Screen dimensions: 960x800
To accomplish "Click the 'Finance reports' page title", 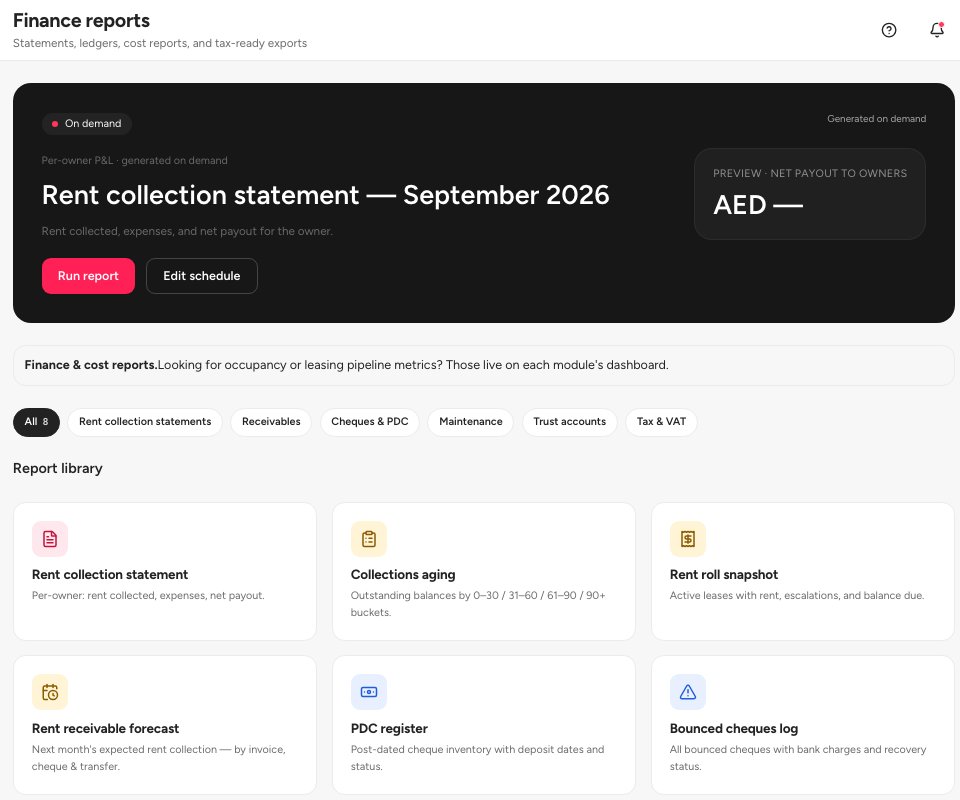I will [81, 20].
